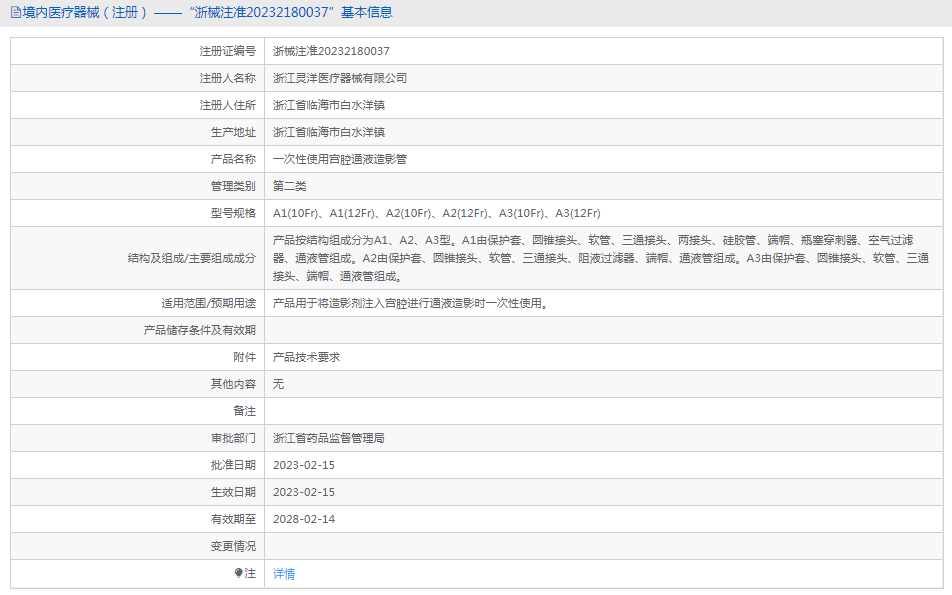Click the 批准日期 value 2023-02-15

pyautogui.click(x=304, y=465)
